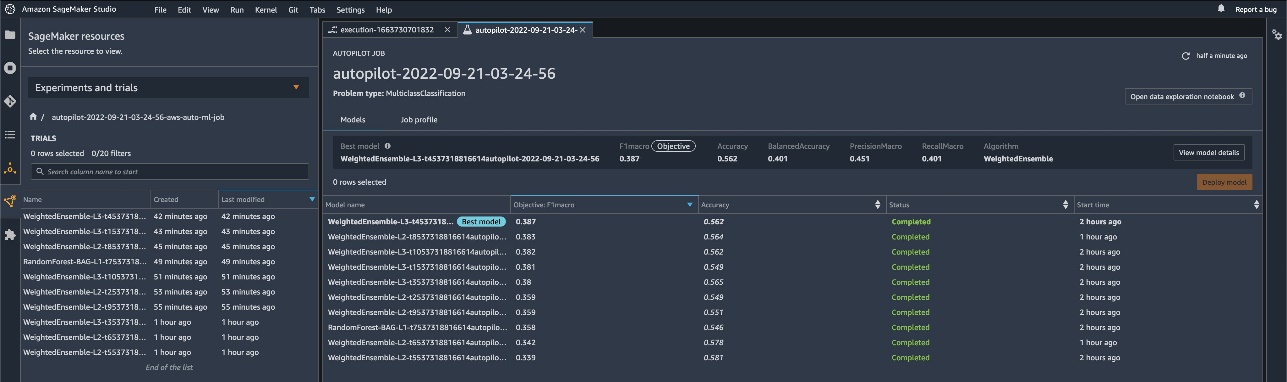
Task: Open the Git menu
Action: click(x=293, y=9)
